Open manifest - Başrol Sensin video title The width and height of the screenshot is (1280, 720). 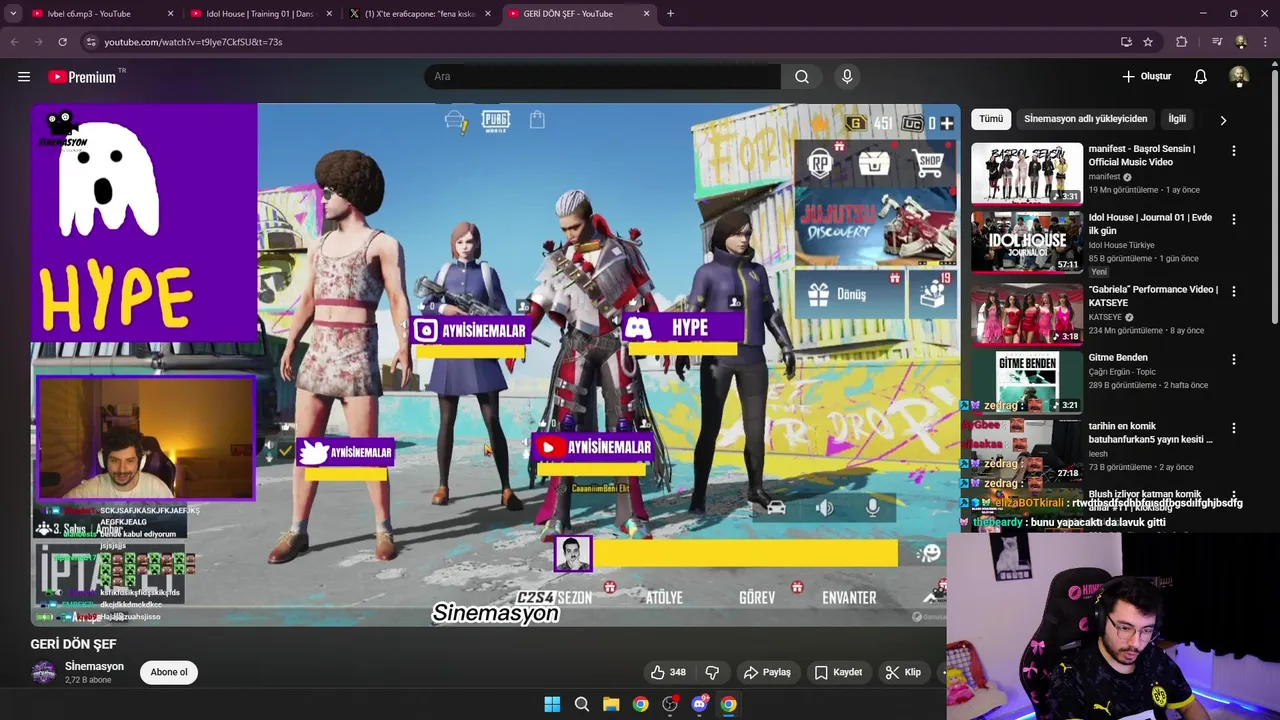pos(1141,155)
